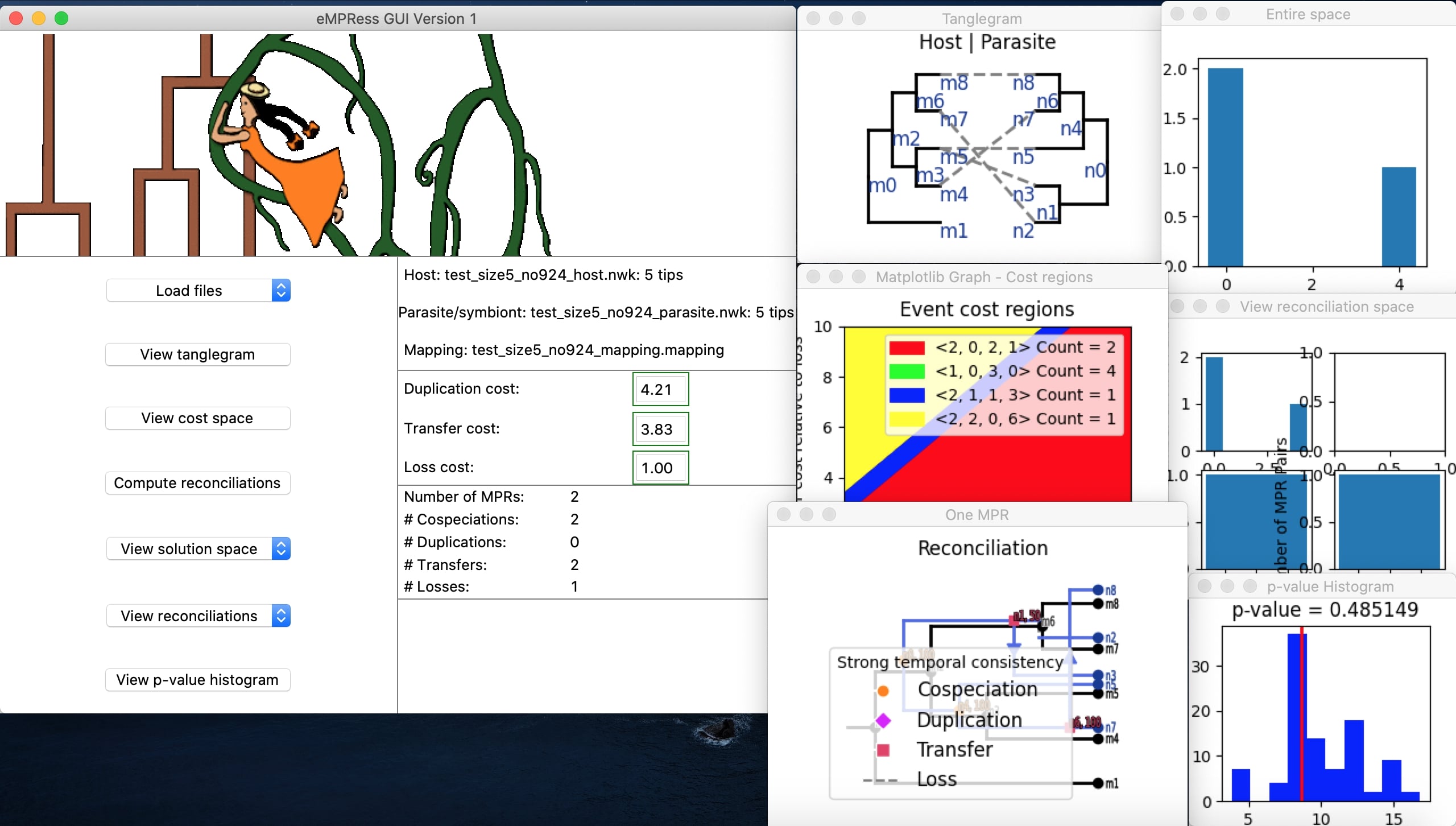Screen dimensions: 1456x826
Task: Open the View p-value histogram
Action: (197, 680)
